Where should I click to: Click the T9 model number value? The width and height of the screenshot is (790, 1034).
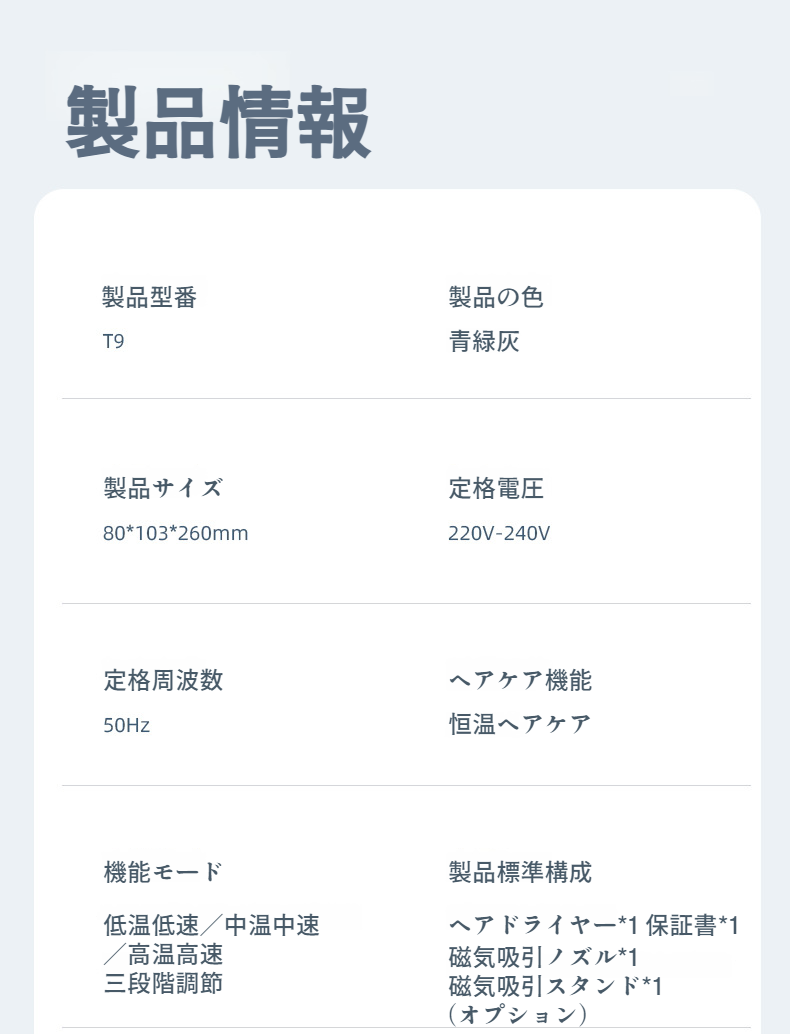113,342
